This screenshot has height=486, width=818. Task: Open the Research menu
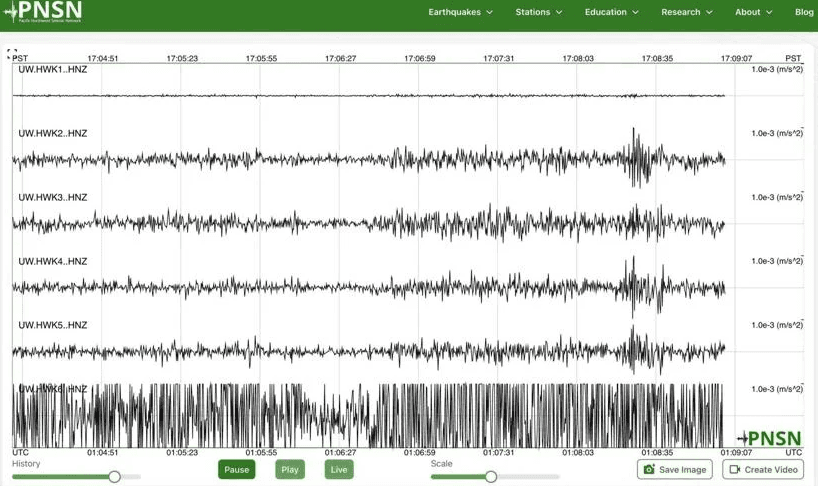686,13
